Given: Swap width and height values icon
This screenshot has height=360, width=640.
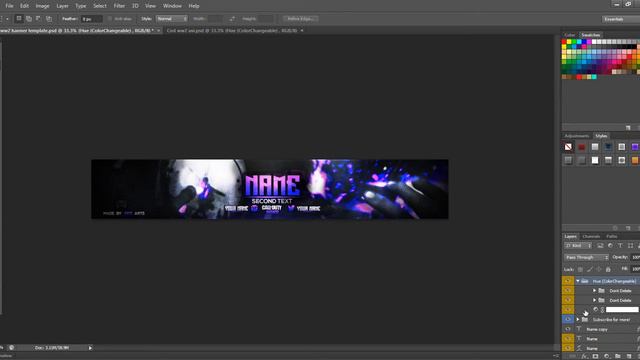Looking at the screenshot, I should pos(232,19).
